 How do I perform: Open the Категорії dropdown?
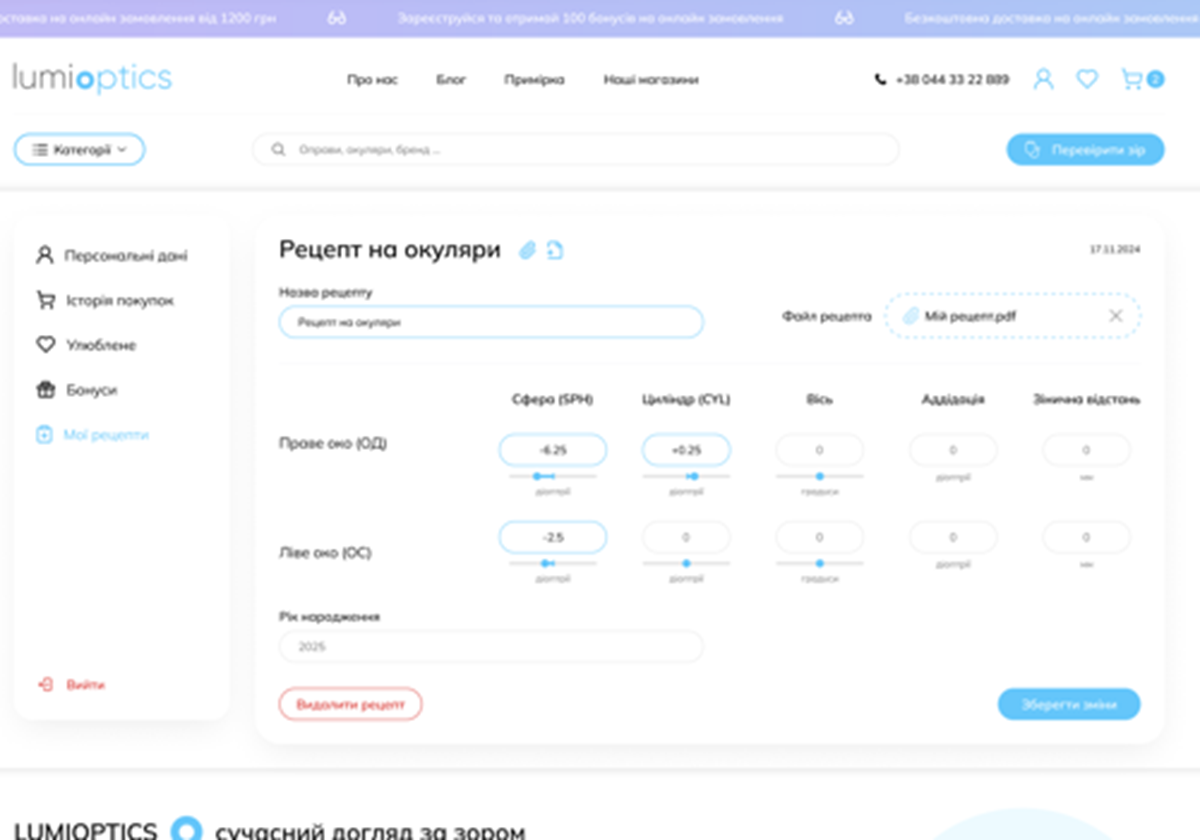pos(79,150)
